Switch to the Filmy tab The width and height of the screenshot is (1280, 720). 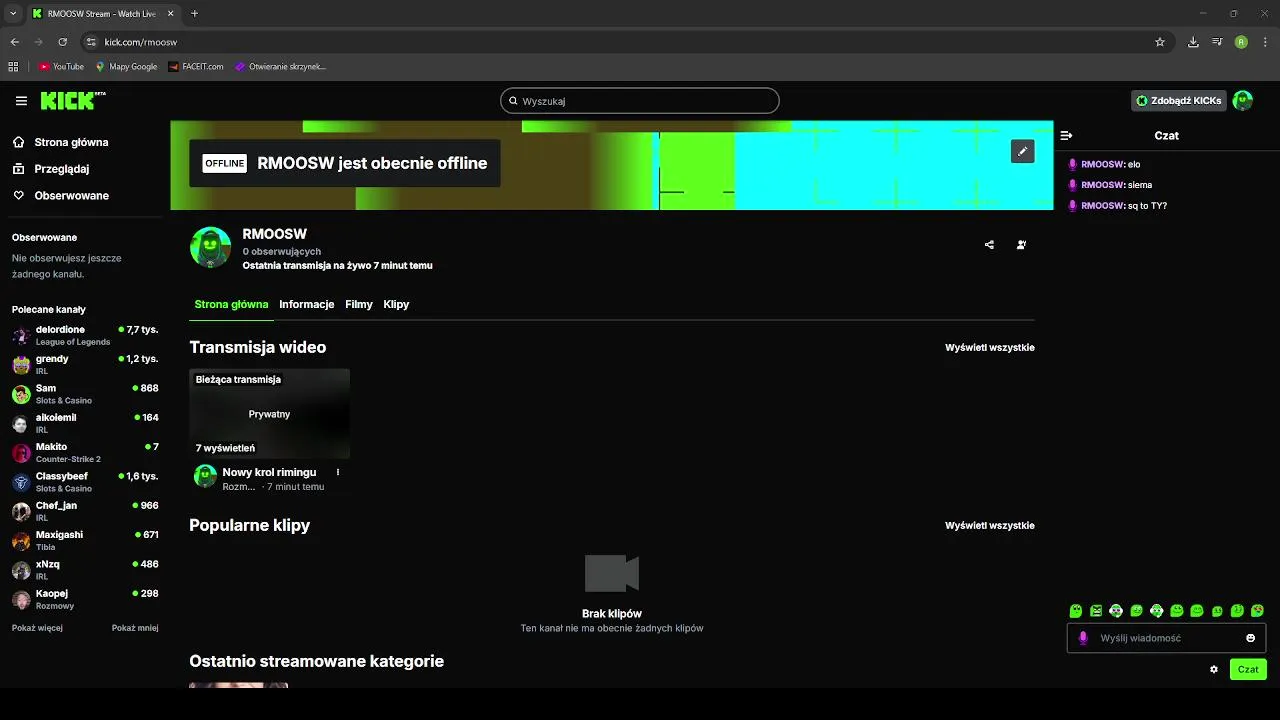tap(359, 304)
